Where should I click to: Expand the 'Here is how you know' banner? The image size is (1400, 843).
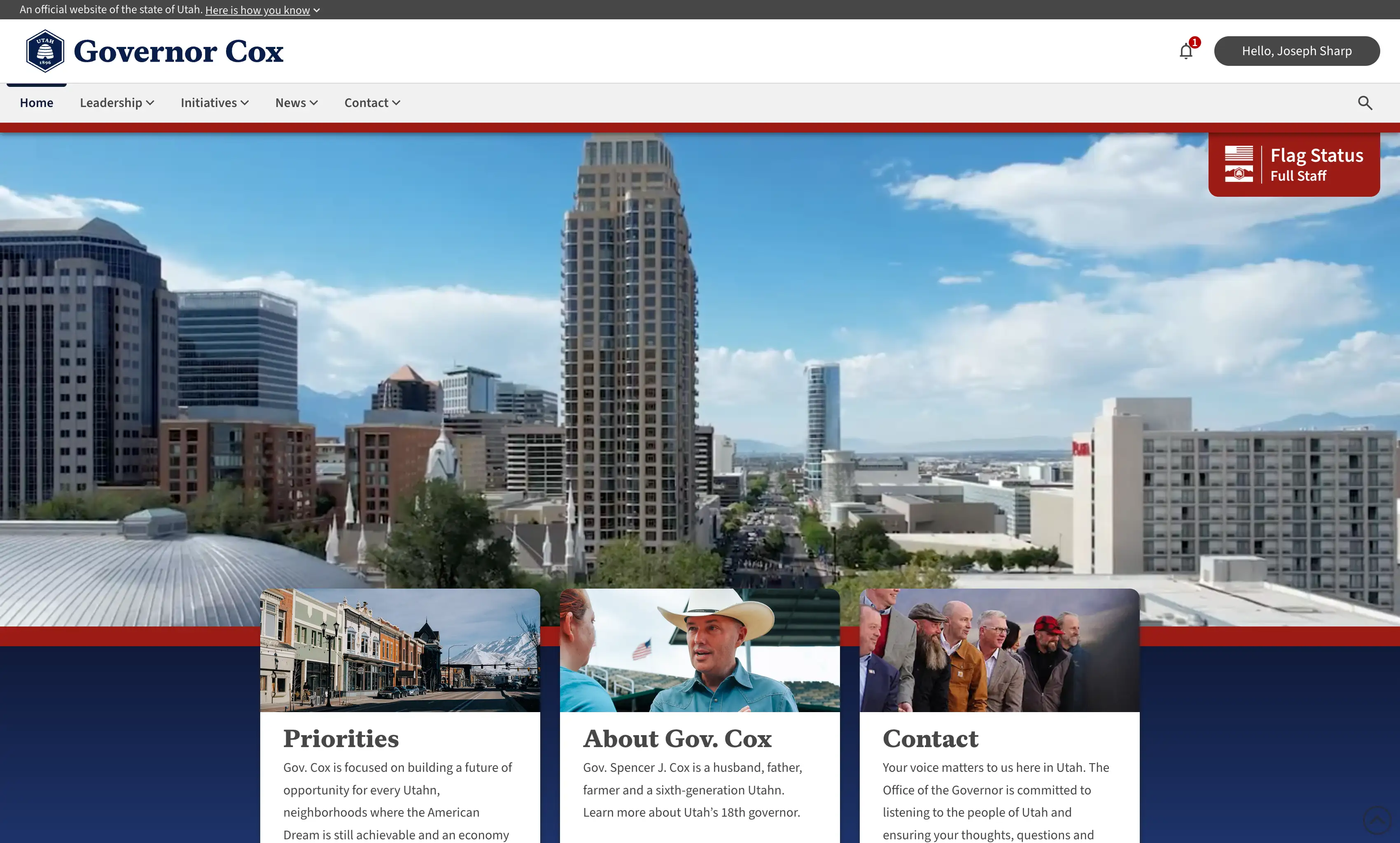[x=263, y=10]
